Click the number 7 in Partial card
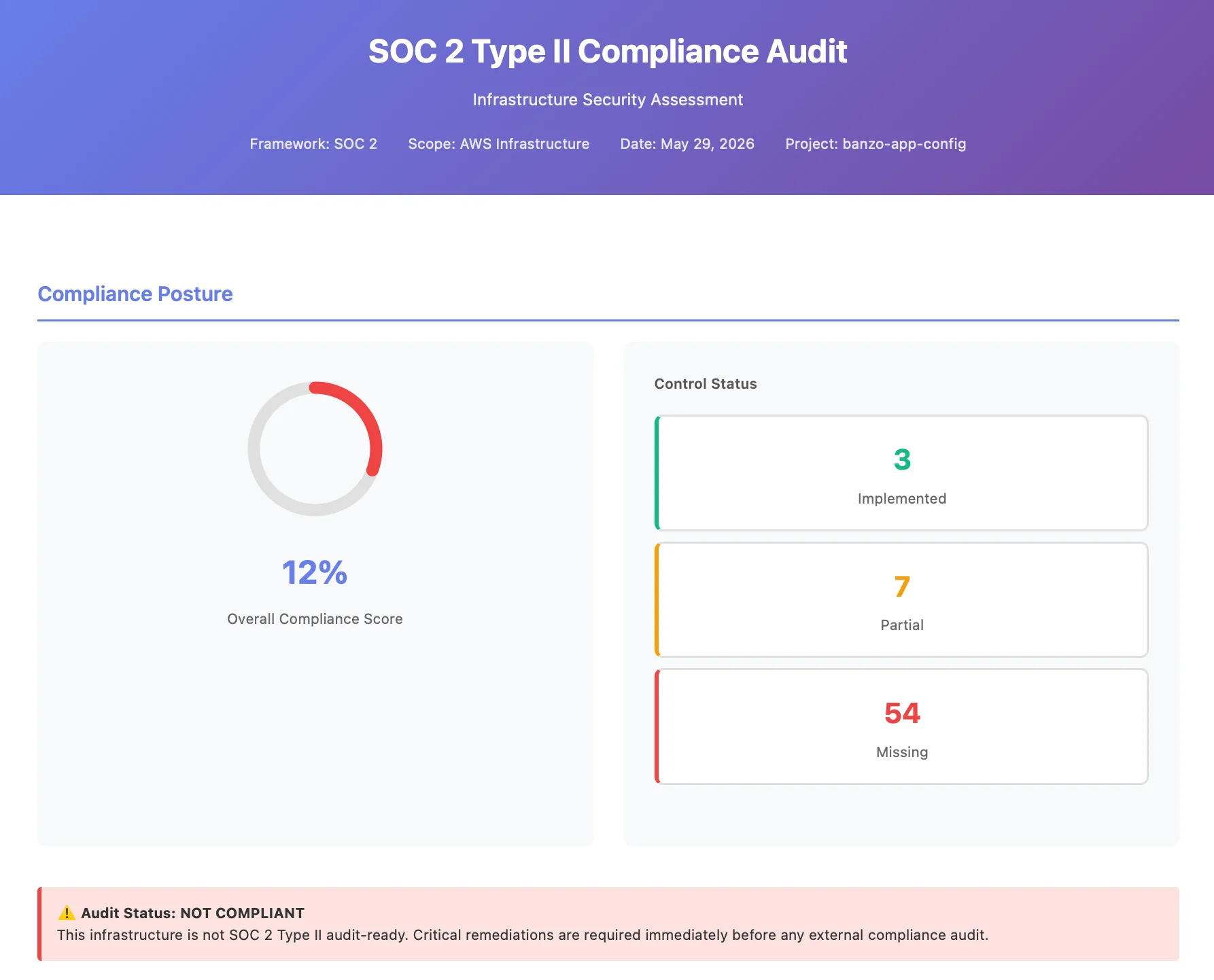The image size is (1214, 980). (x=902, y=587)
